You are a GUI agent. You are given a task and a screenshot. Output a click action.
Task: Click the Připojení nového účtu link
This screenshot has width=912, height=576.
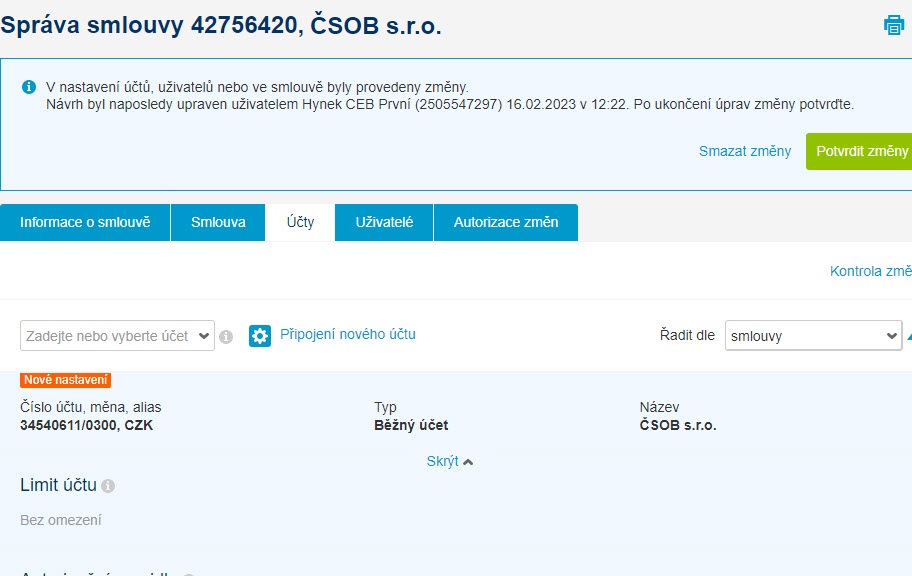tap(348, 335)
